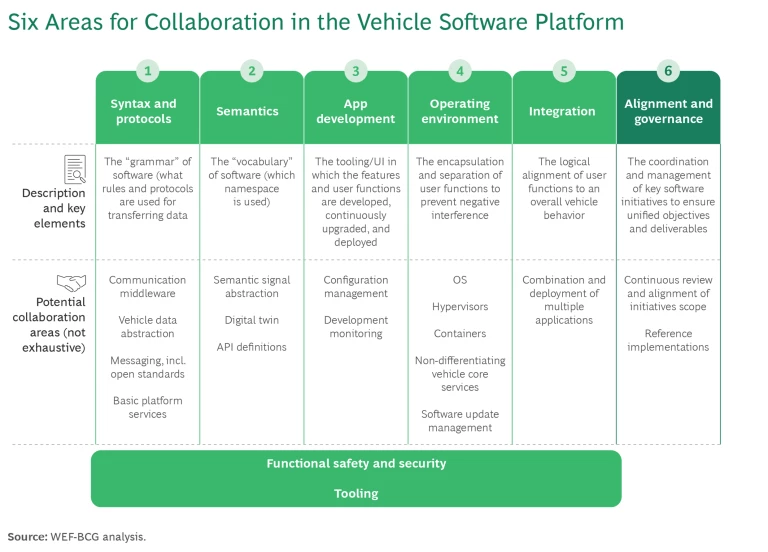Click the dark green number 6 badge
The width and height of the screenshot is (768, 552).
[x=668, y=71]
